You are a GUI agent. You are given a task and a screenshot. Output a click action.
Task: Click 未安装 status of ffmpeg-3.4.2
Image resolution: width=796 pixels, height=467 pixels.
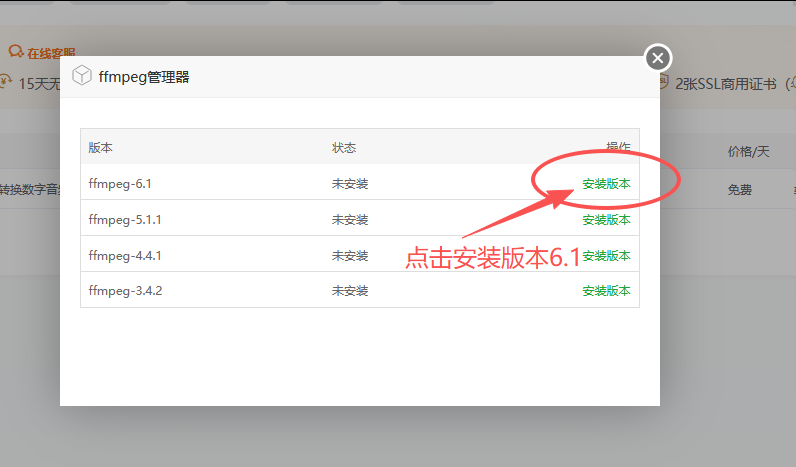(x=350, y=291)
